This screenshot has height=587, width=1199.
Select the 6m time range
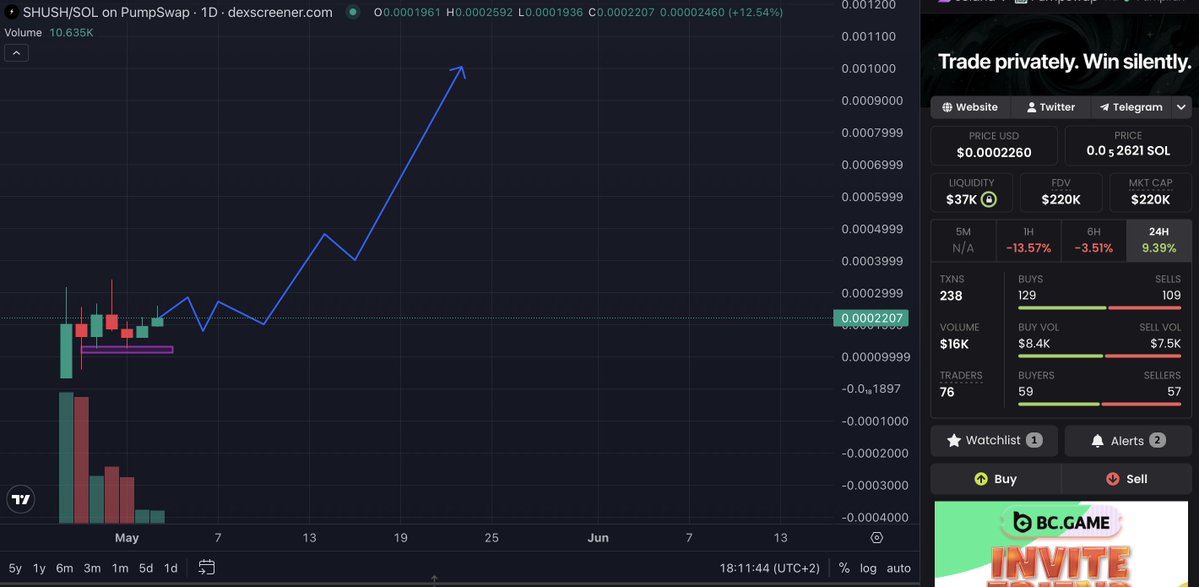(64, 568)
